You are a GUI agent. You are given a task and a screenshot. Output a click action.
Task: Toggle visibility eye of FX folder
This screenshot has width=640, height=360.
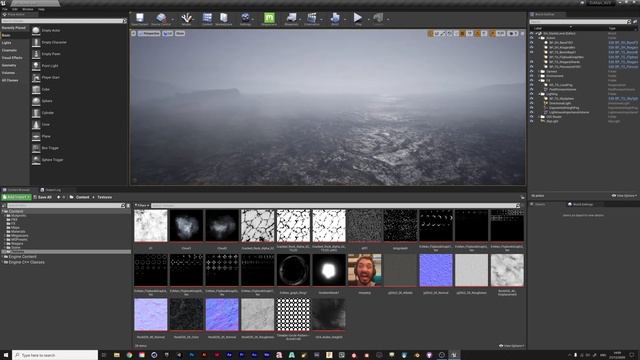click(531, 80)
